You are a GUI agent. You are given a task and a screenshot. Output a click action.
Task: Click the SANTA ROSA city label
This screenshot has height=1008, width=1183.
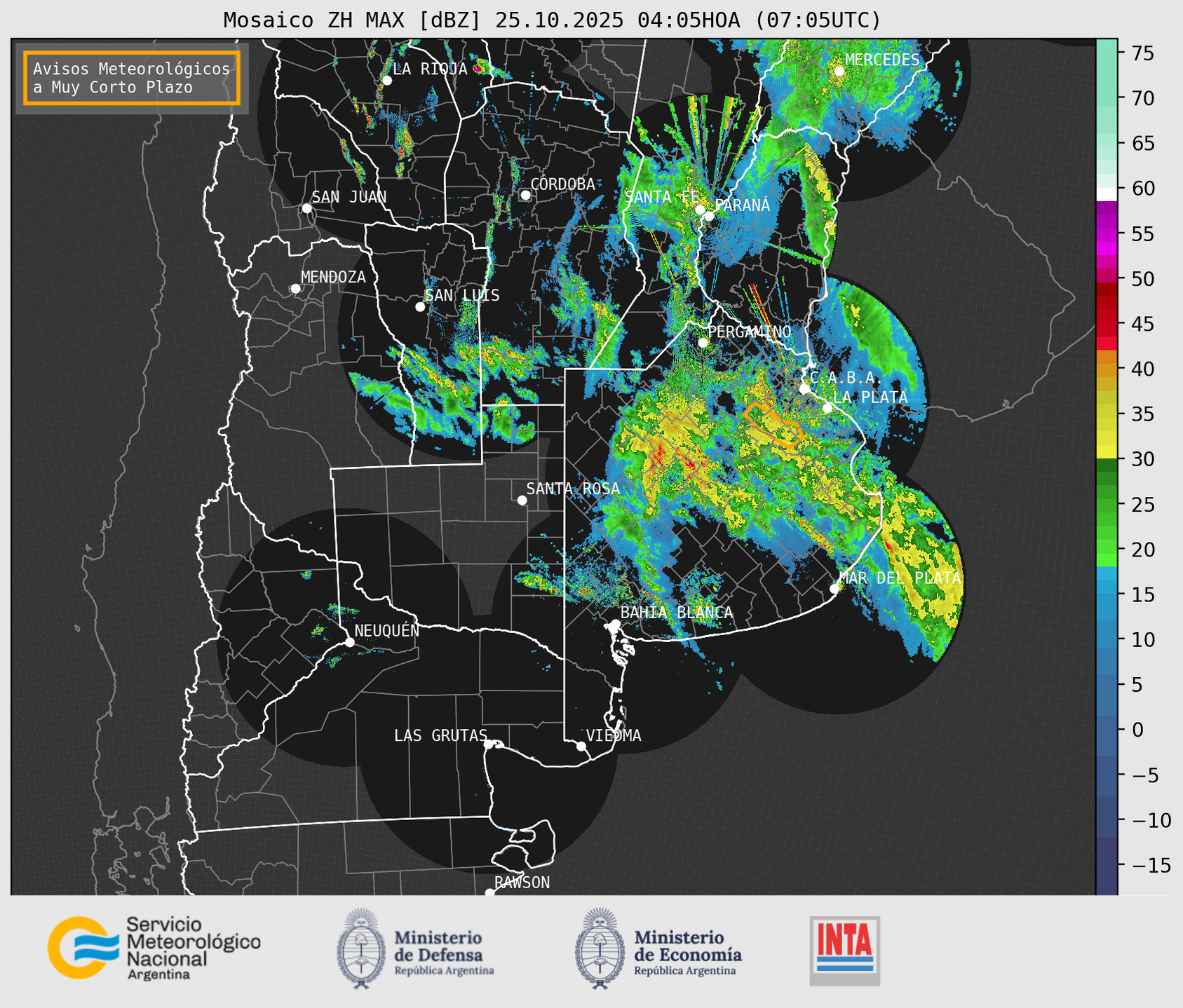(x=573, y=489)
